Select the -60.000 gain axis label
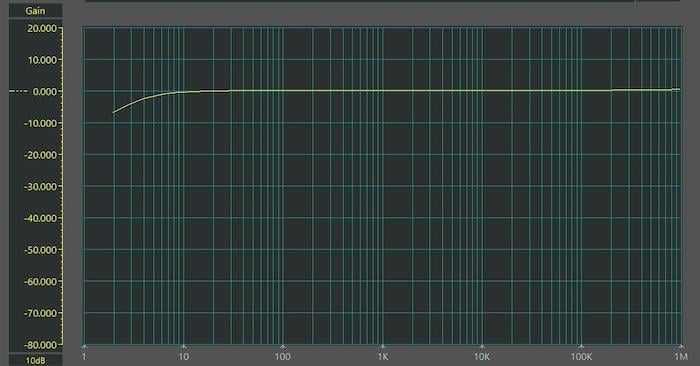 (41, 282)
